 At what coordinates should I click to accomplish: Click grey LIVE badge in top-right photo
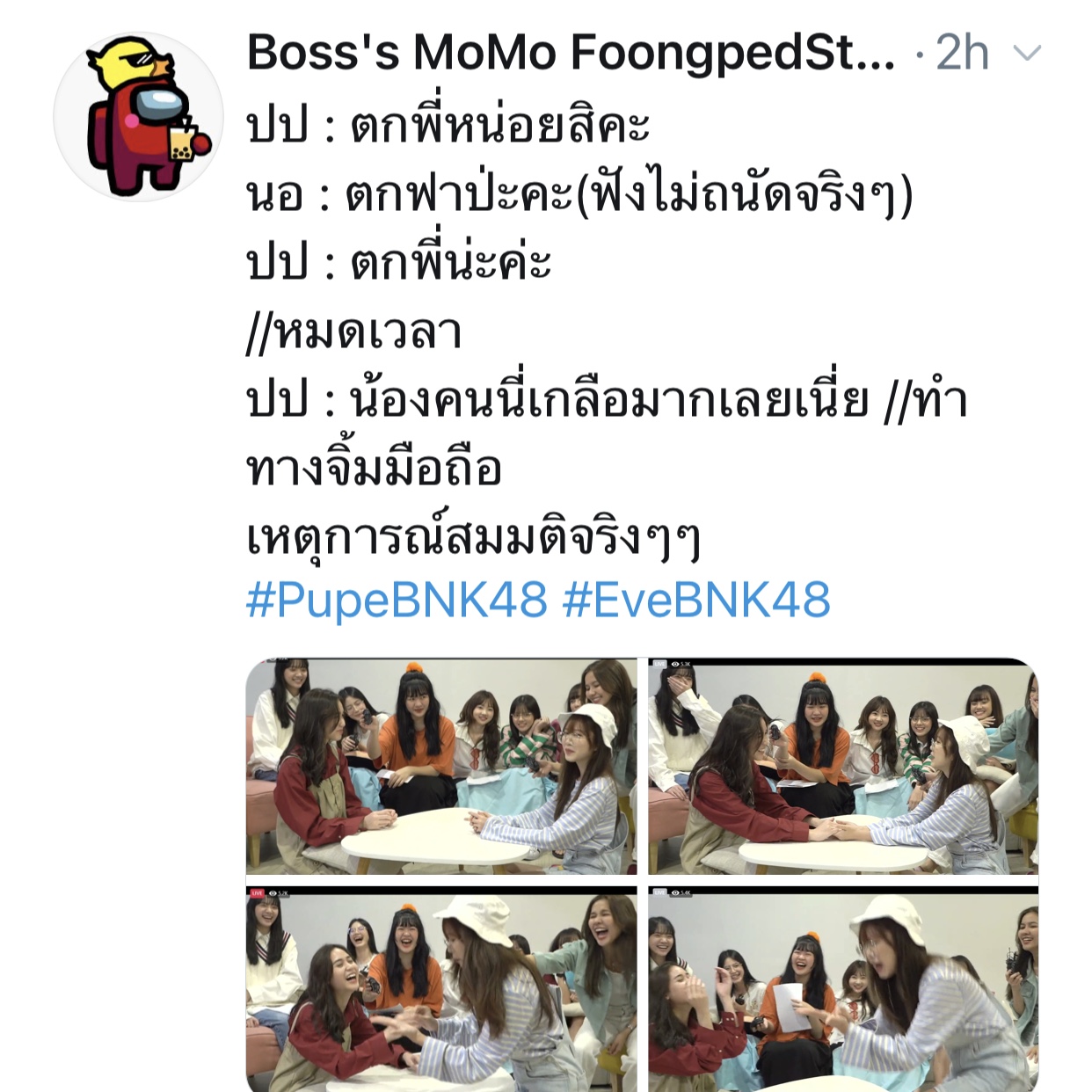click(659, 664)
